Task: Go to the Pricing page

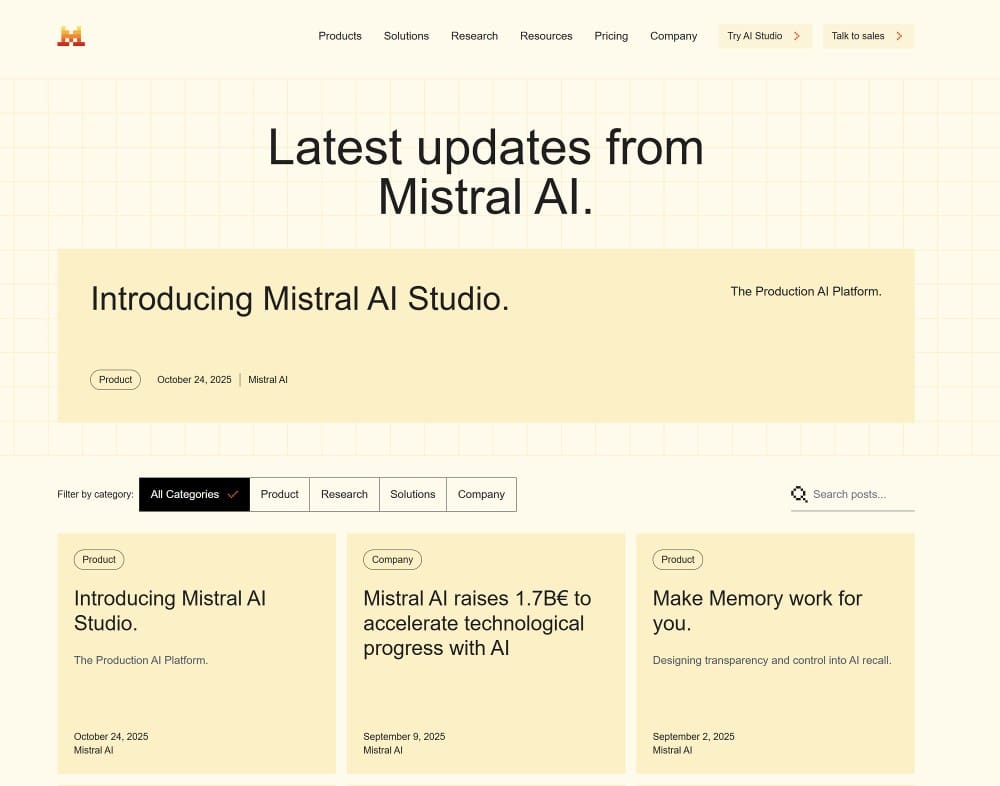Action: pyautogui.click(x=611, y=36)
